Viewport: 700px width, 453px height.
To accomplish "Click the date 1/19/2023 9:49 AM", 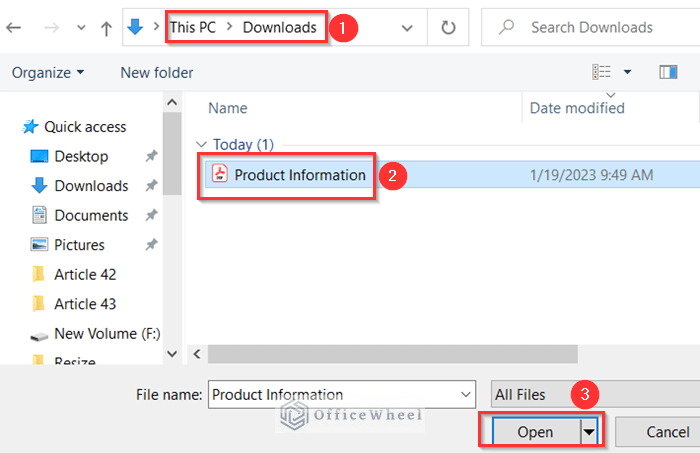I will (591, 175).
